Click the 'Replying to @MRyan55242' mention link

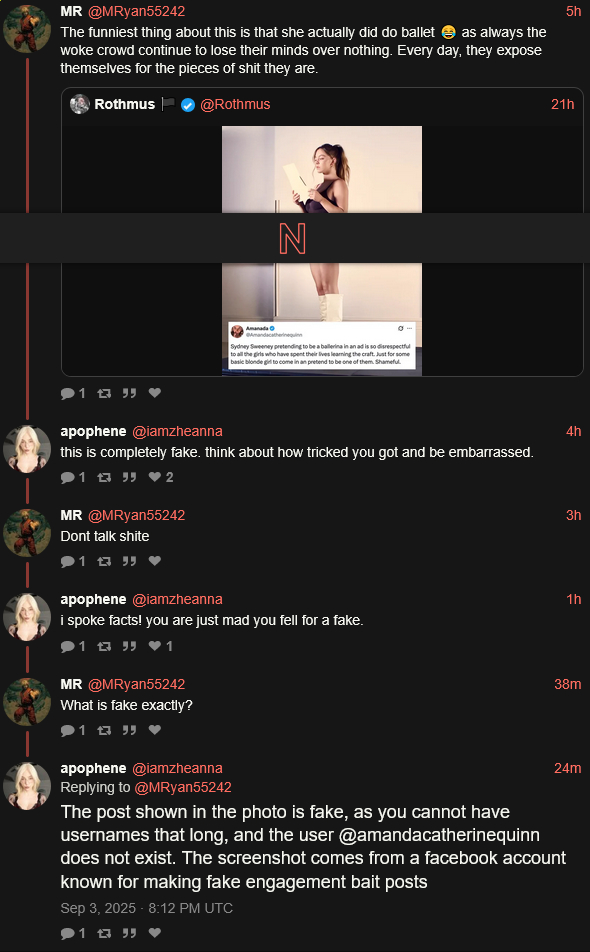[183, 787]
